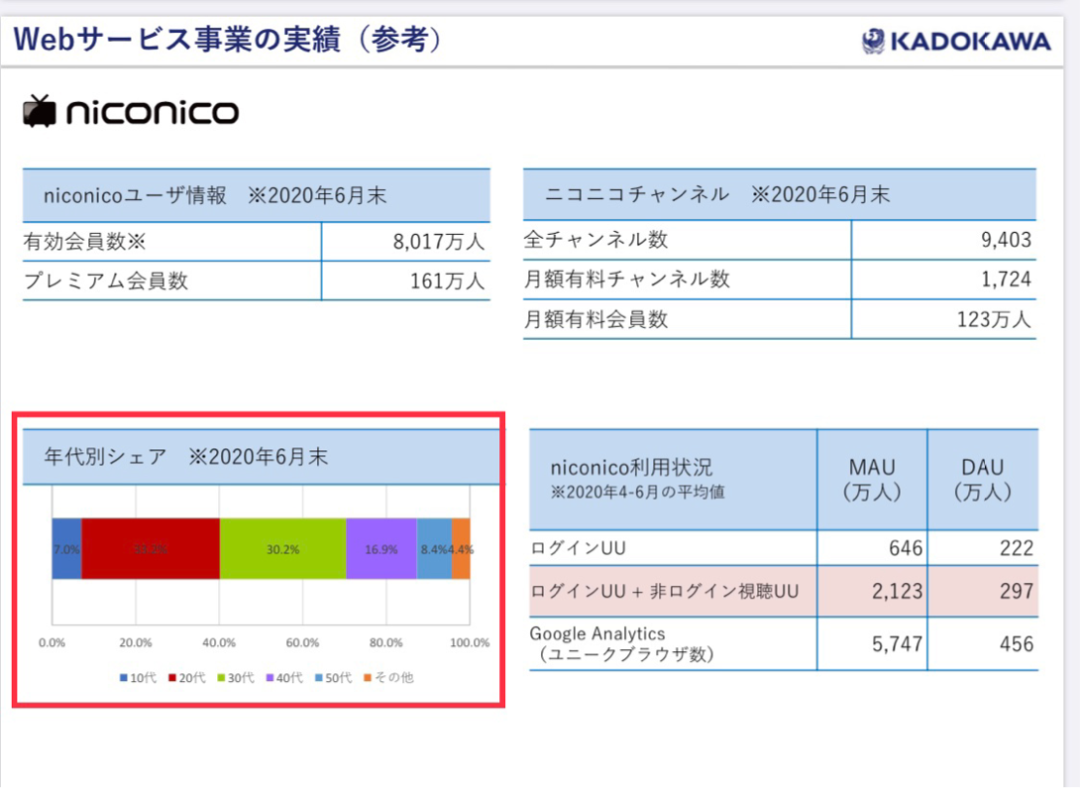The height and width of the screenshot is (788, 1080).
Task: Click the light blue 8.4% bar segment
Action: click(435, 549)
